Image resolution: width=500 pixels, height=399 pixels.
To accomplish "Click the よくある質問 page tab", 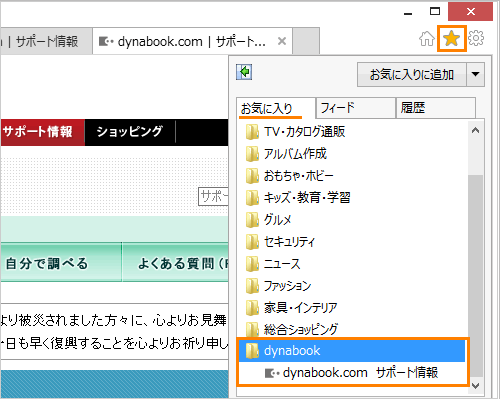I will point(175,262).
